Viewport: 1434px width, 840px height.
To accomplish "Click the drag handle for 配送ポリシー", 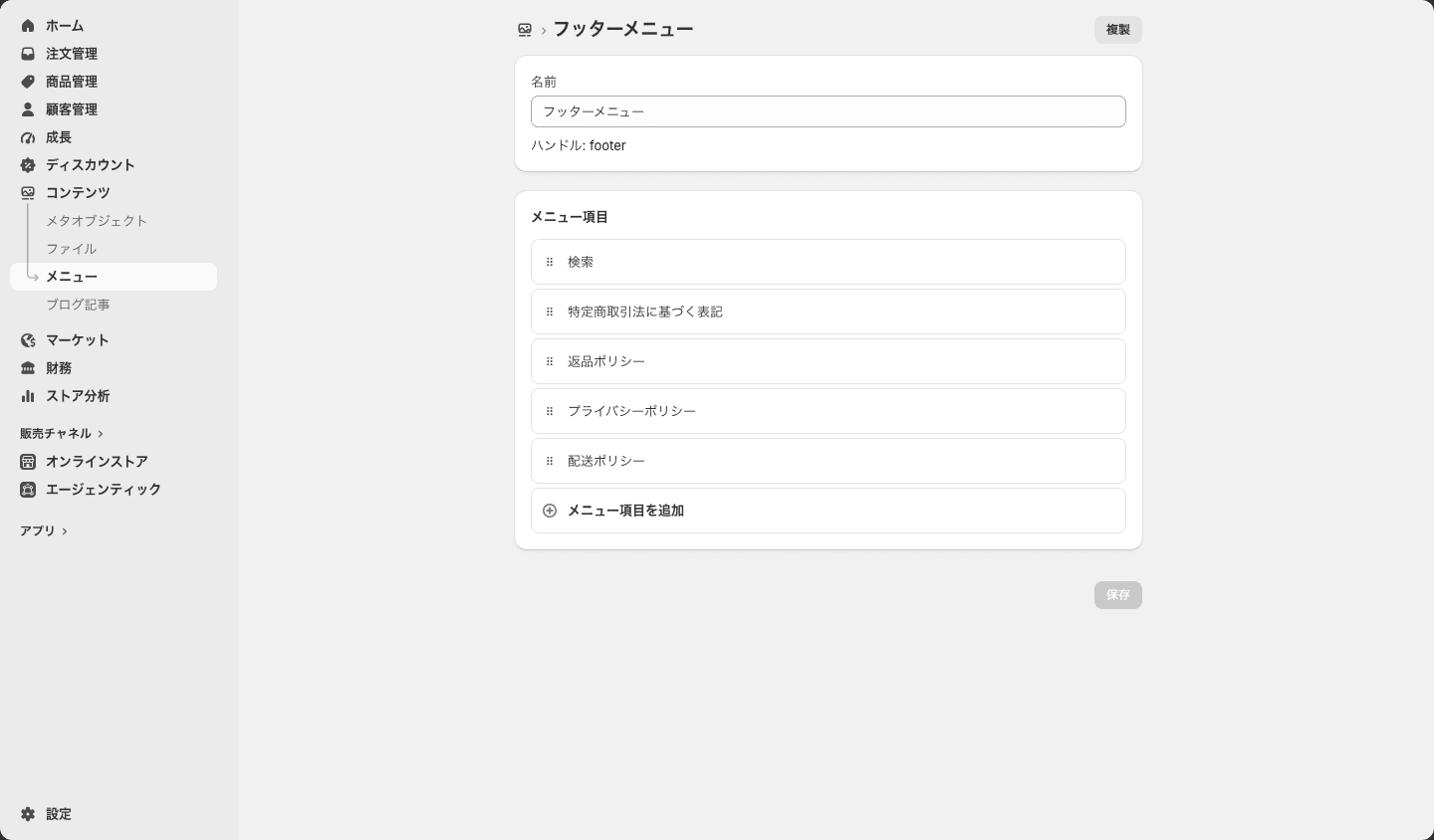I will (x=550, y=461).
